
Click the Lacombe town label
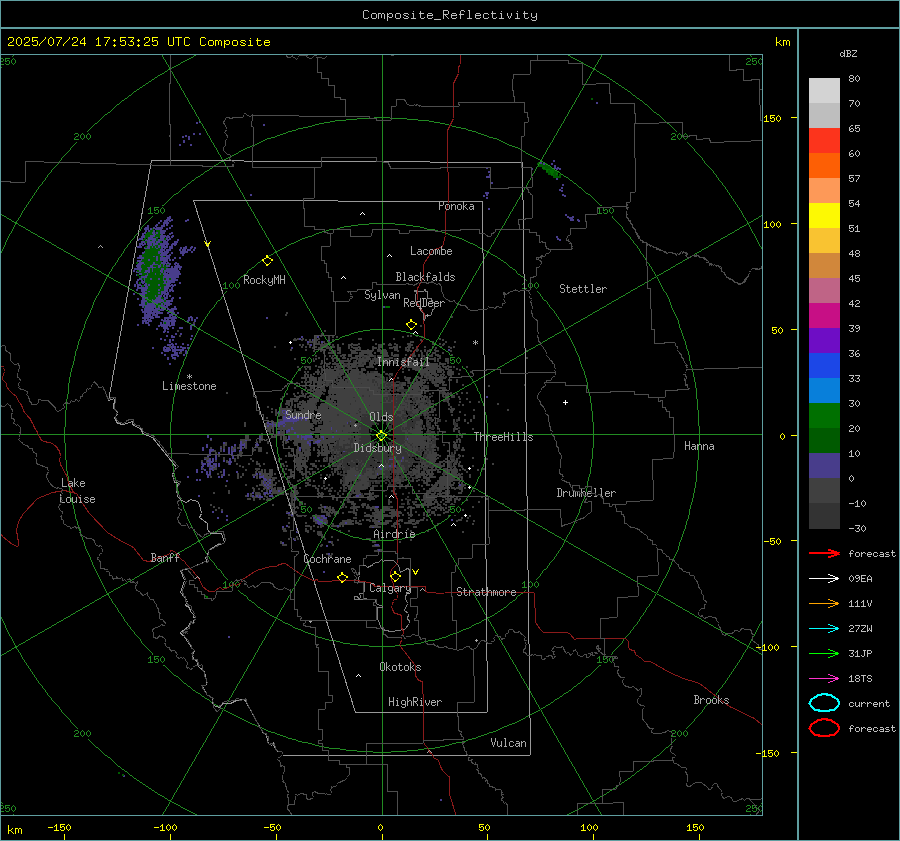coord(431,251)
